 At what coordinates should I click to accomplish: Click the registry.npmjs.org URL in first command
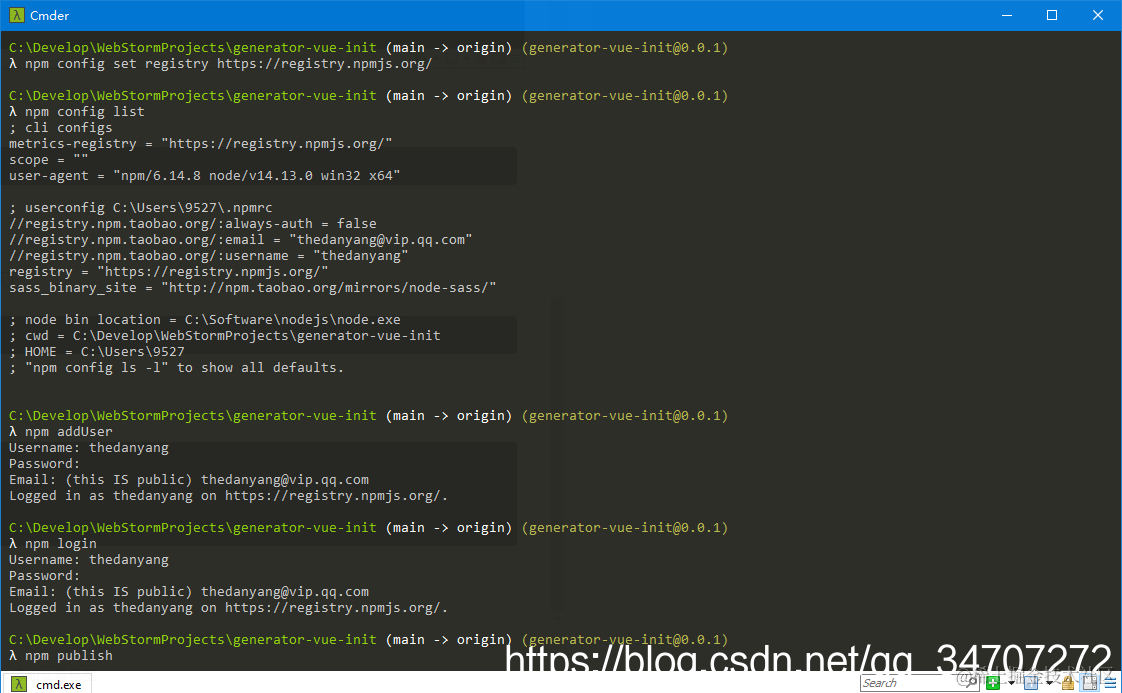point(324,64)
